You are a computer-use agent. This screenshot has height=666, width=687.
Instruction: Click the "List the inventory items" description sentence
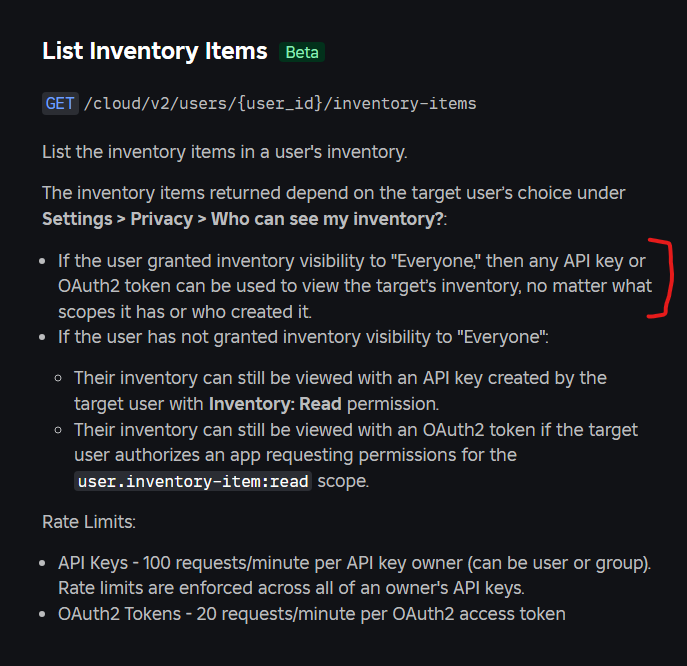(x=224, y=152)
